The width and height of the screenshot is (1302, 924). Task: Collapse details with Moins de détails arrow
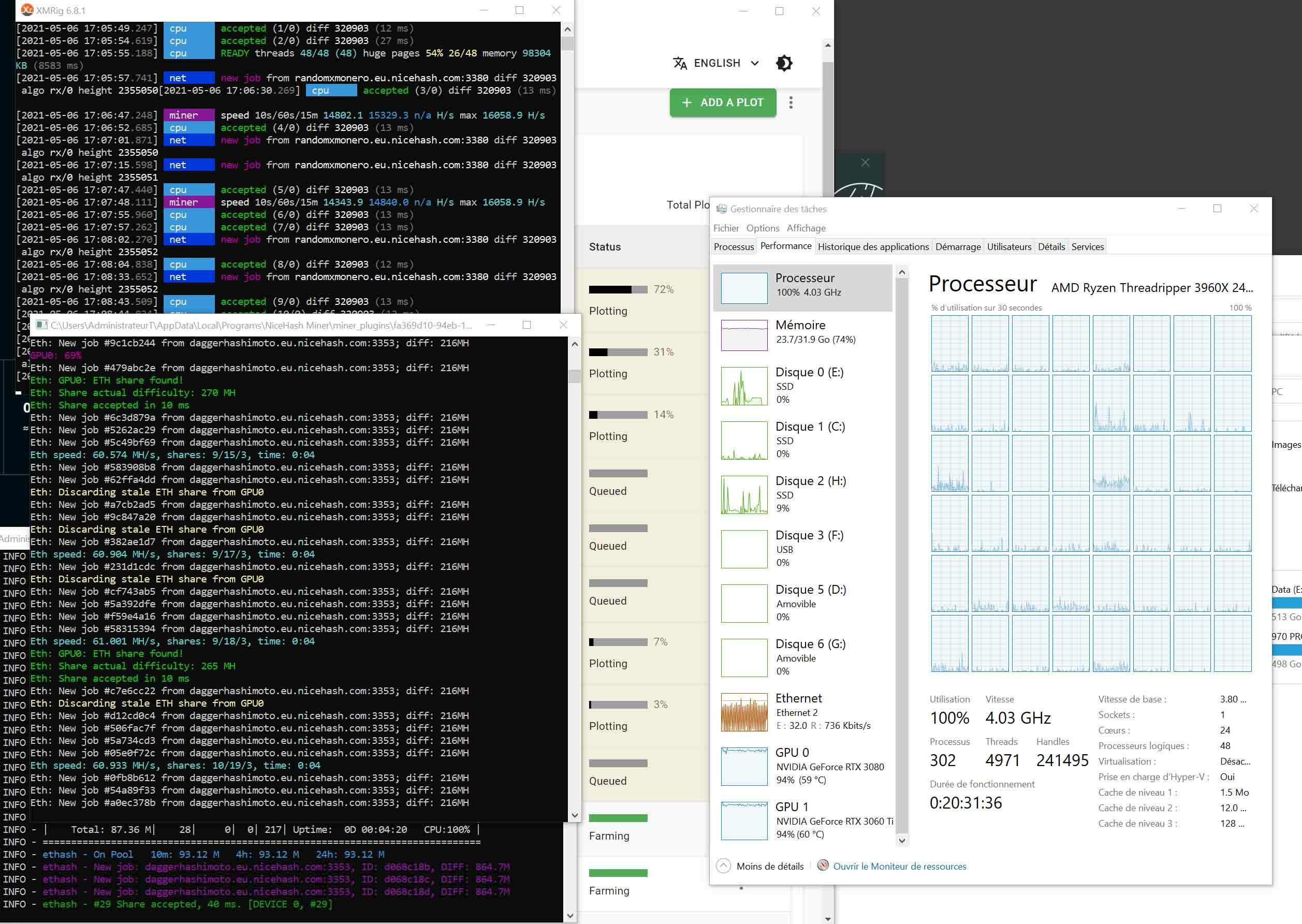[723, 866]
